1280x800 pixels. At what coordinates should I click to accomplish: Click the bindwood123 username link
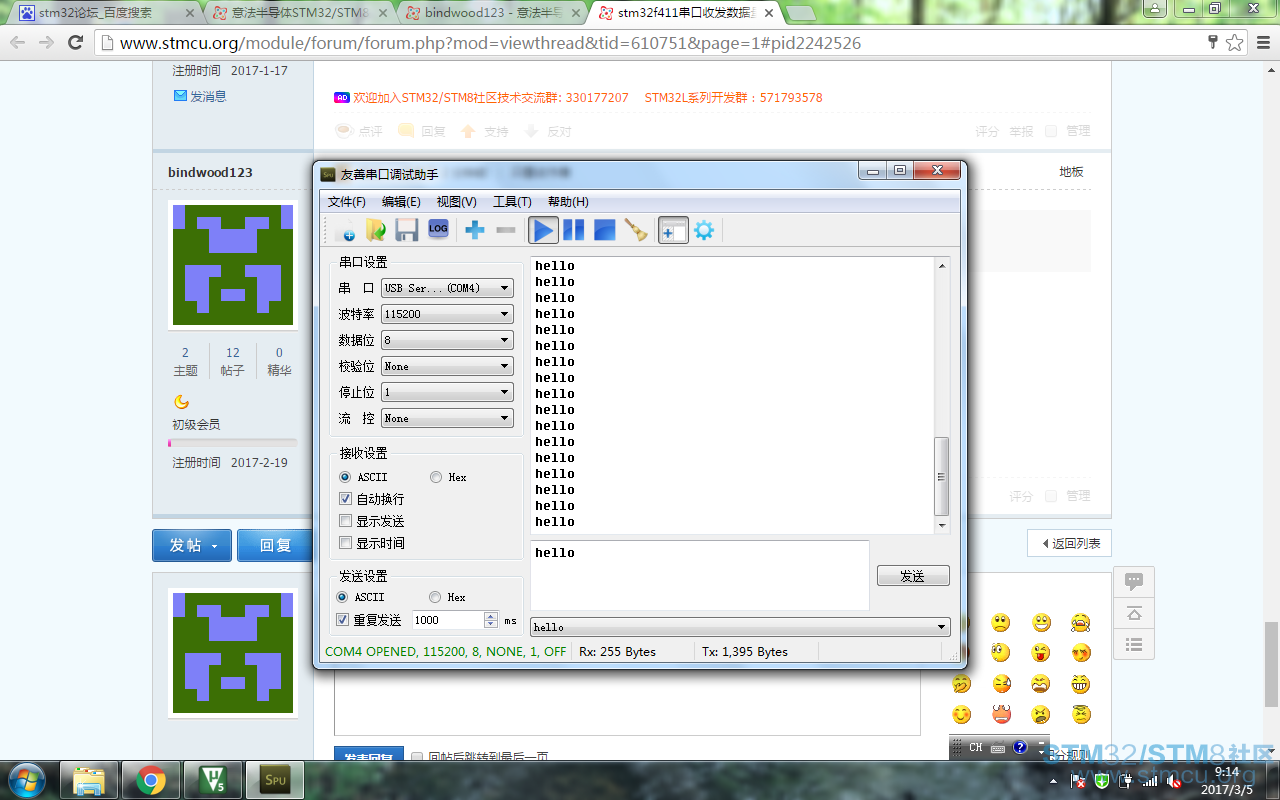point(210,172)
